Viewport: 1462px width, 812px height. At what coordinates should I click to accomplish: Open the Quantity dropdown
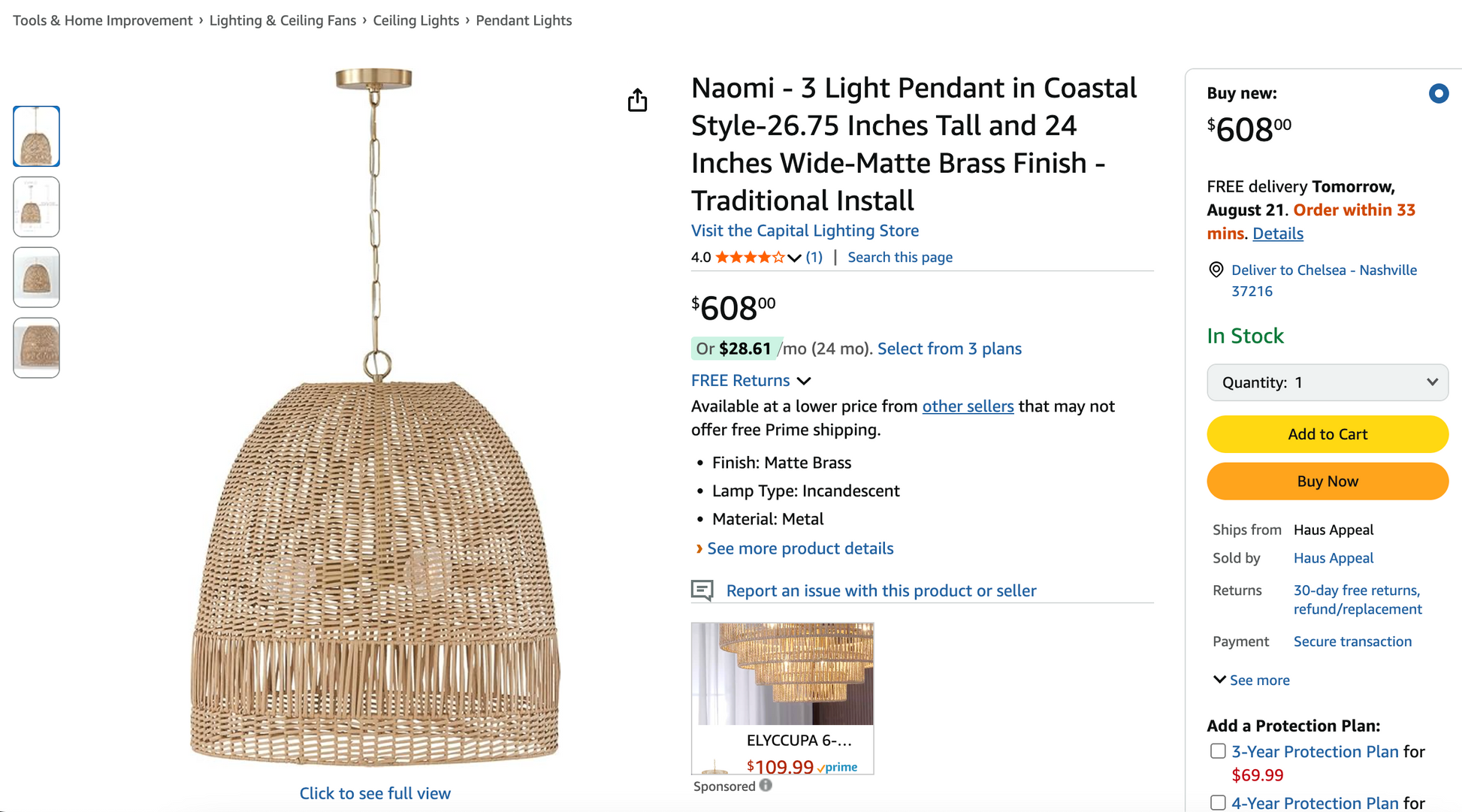tap(1327, 382)
